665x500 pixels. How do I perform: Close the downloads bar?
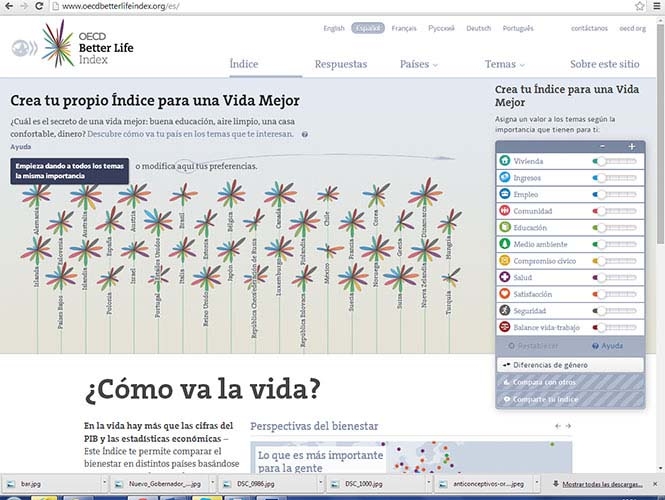[x=655, y=483]
